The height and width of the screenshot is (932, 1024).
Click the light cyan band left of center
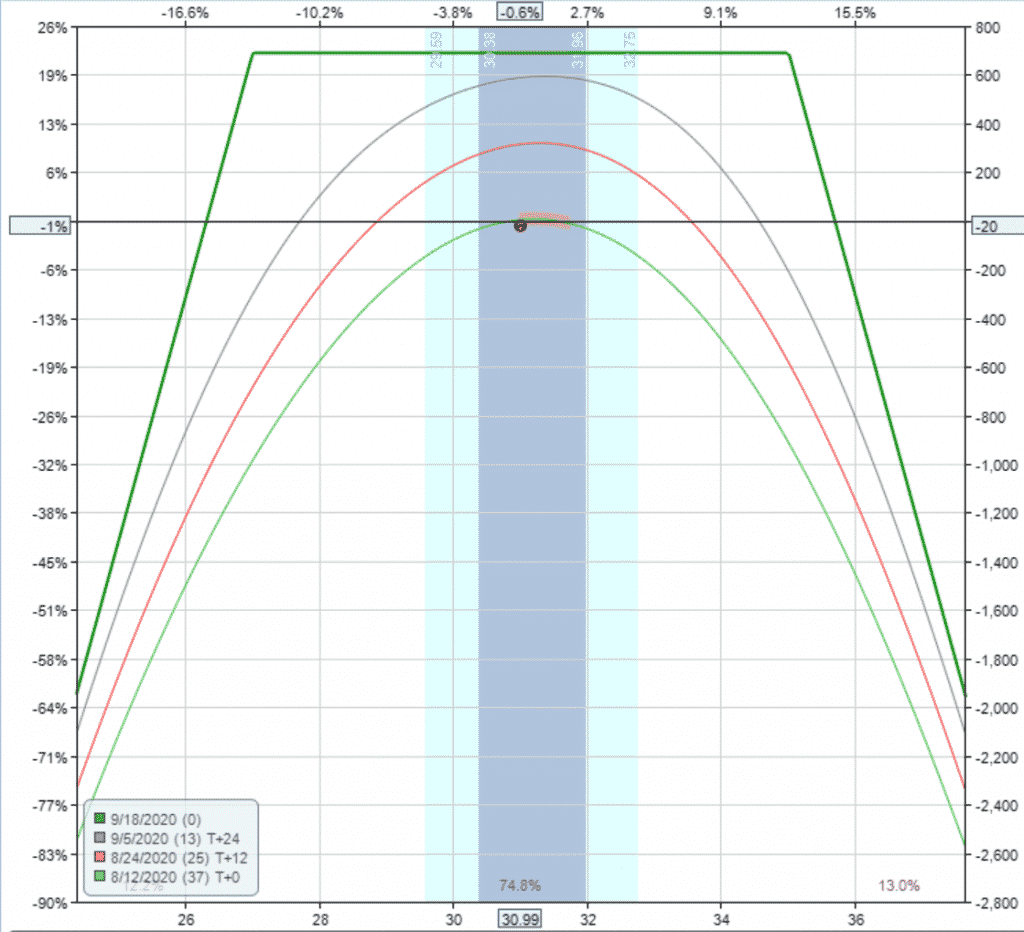(451, 522)
